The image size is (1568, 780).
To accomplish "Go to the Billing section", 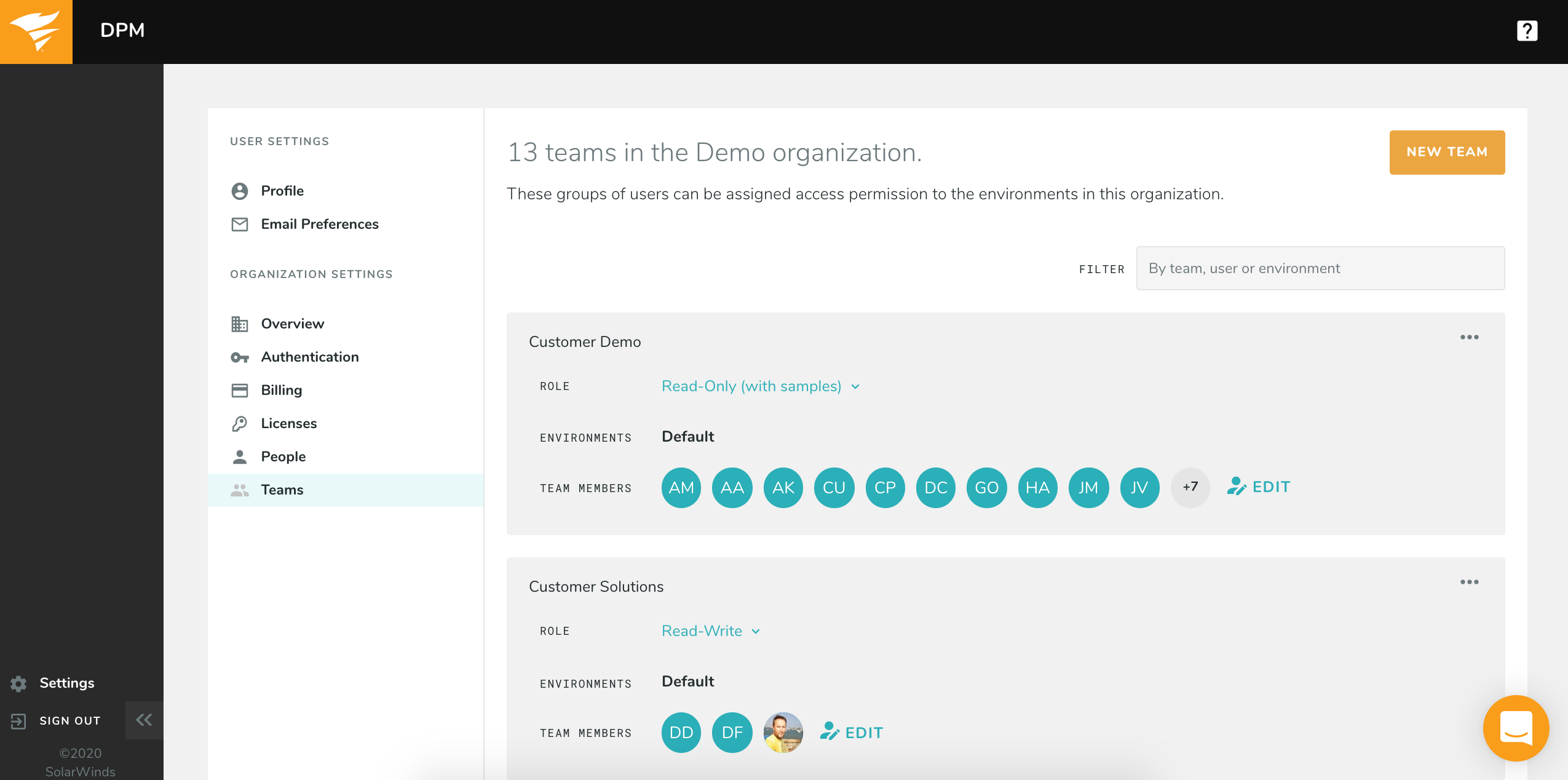I will point(281,390).
